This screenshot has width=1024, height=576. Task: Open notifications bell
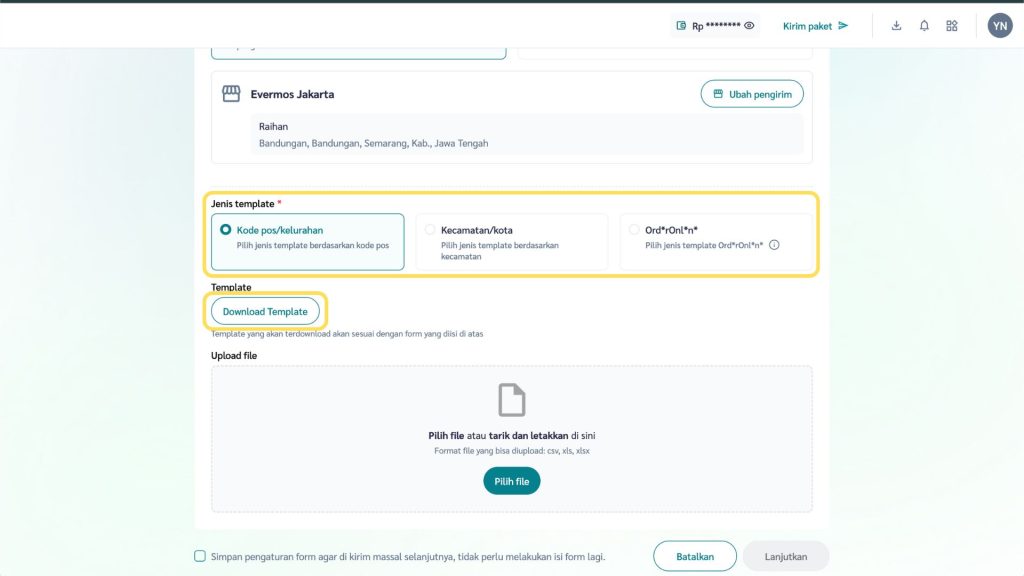pyautogui.click(x=924, y=26)
